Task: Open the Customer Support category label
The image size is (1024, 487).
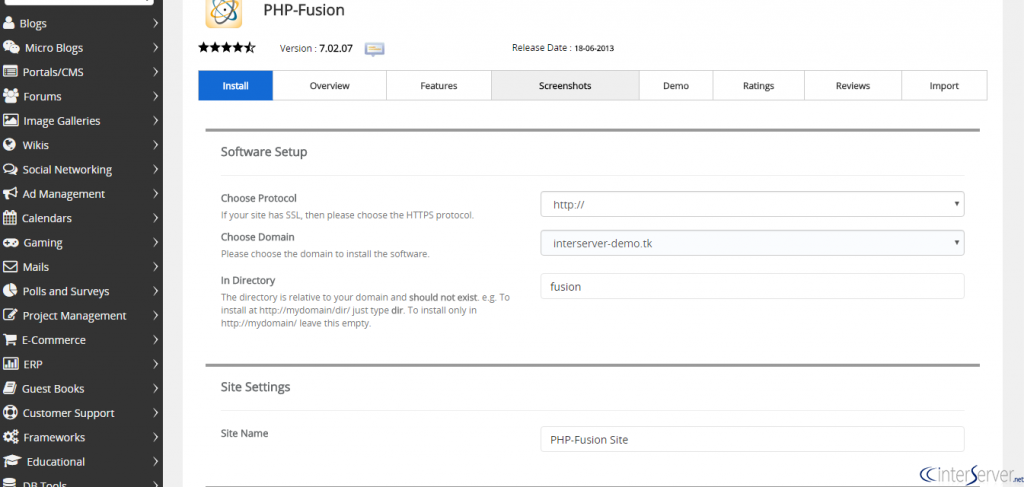Action: click(69, 413)
